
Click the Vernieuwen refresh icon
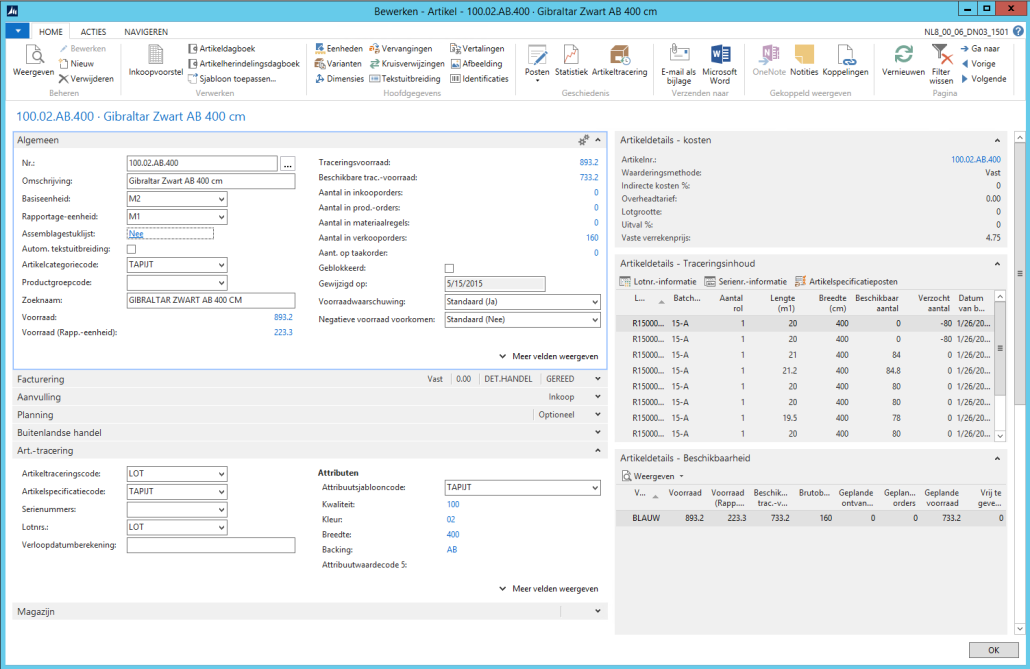[903, 62]
